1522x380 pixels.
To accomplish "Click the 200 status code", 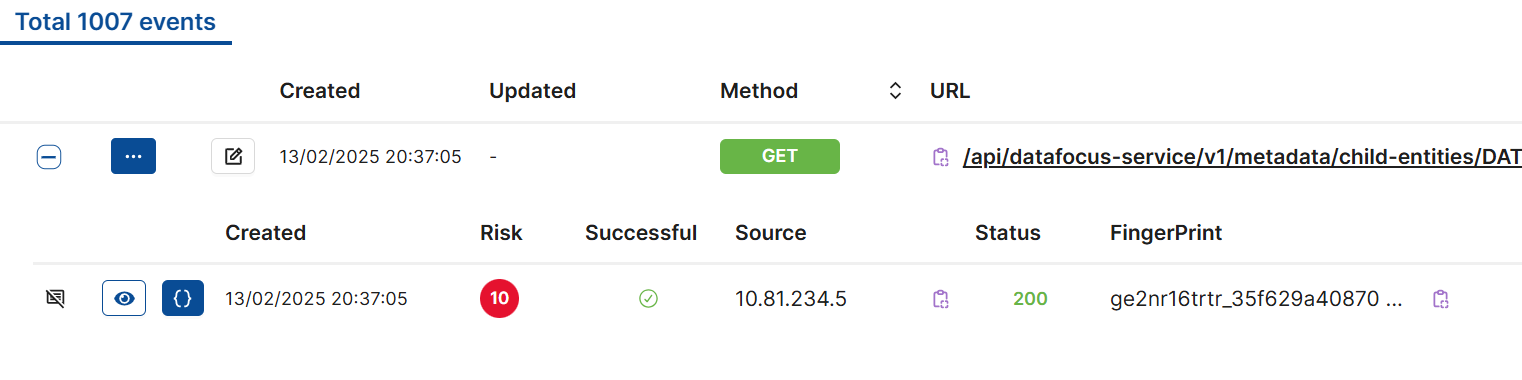I will click(1030, 298).
